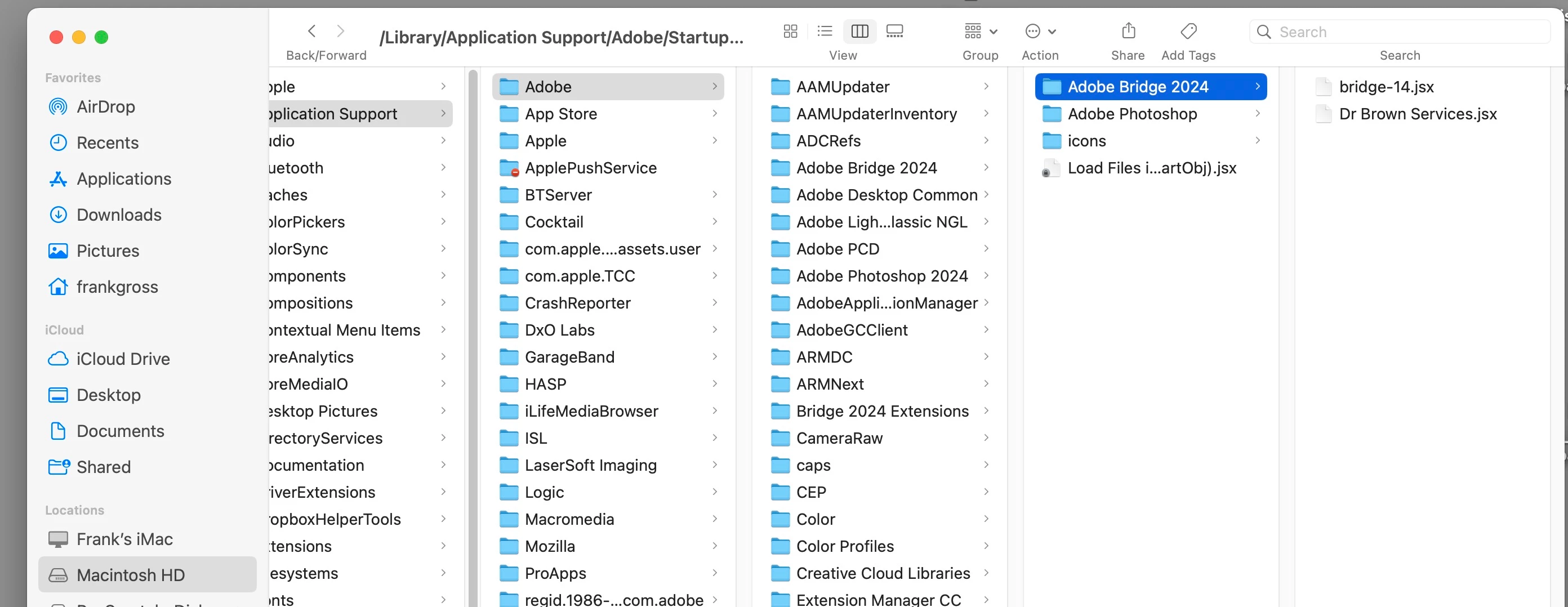Screen dimensions: 1568x607
Task: Open the Action menu
Action: click(x=1040, y=31)
